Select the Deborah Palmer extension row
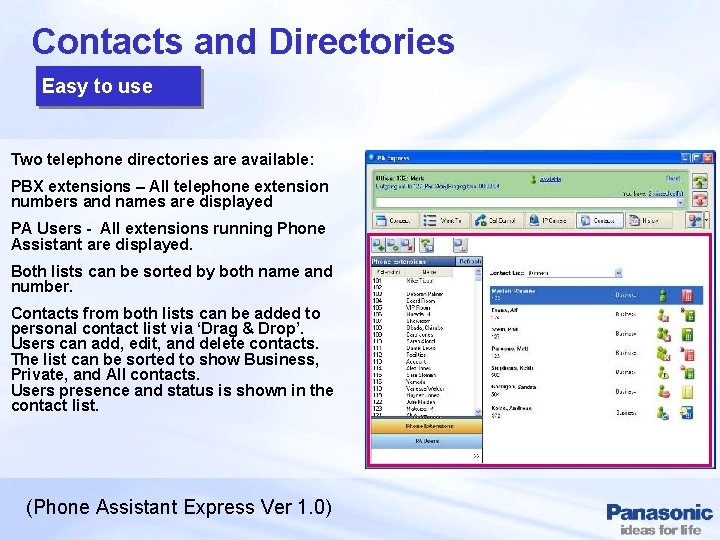 click(x=422, y=294)
